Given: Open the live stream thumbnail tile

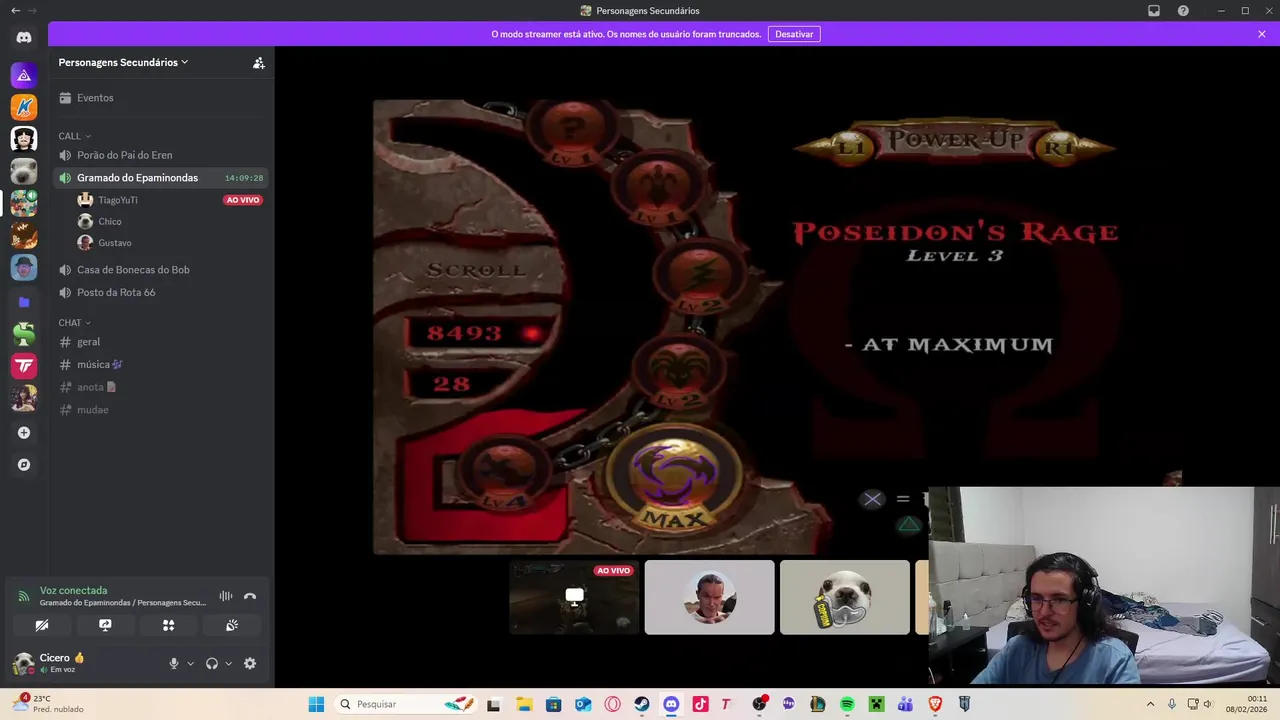Looking at the screenshot, I should [x=574, y=597].
